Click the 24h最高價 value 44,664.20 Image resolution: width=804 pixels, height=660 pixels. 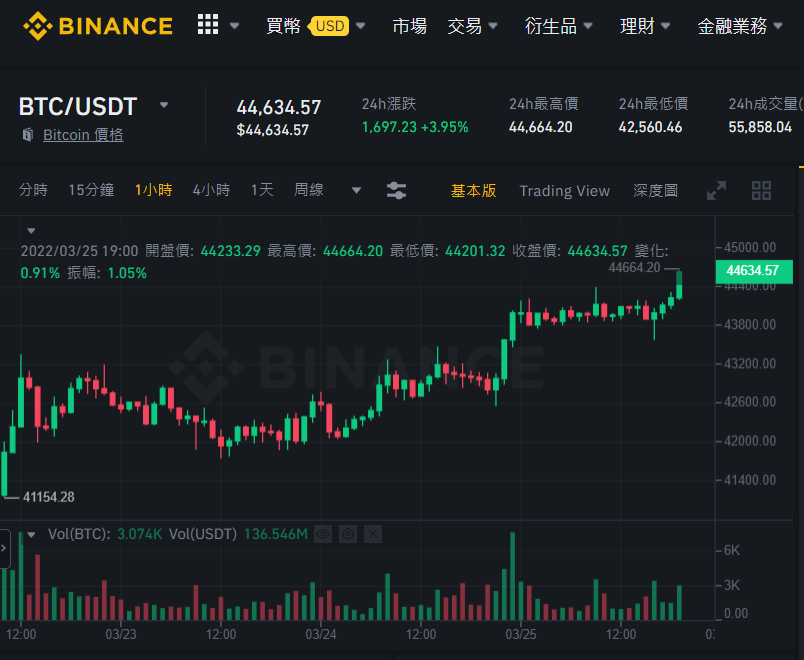click(x=540, y=127)
